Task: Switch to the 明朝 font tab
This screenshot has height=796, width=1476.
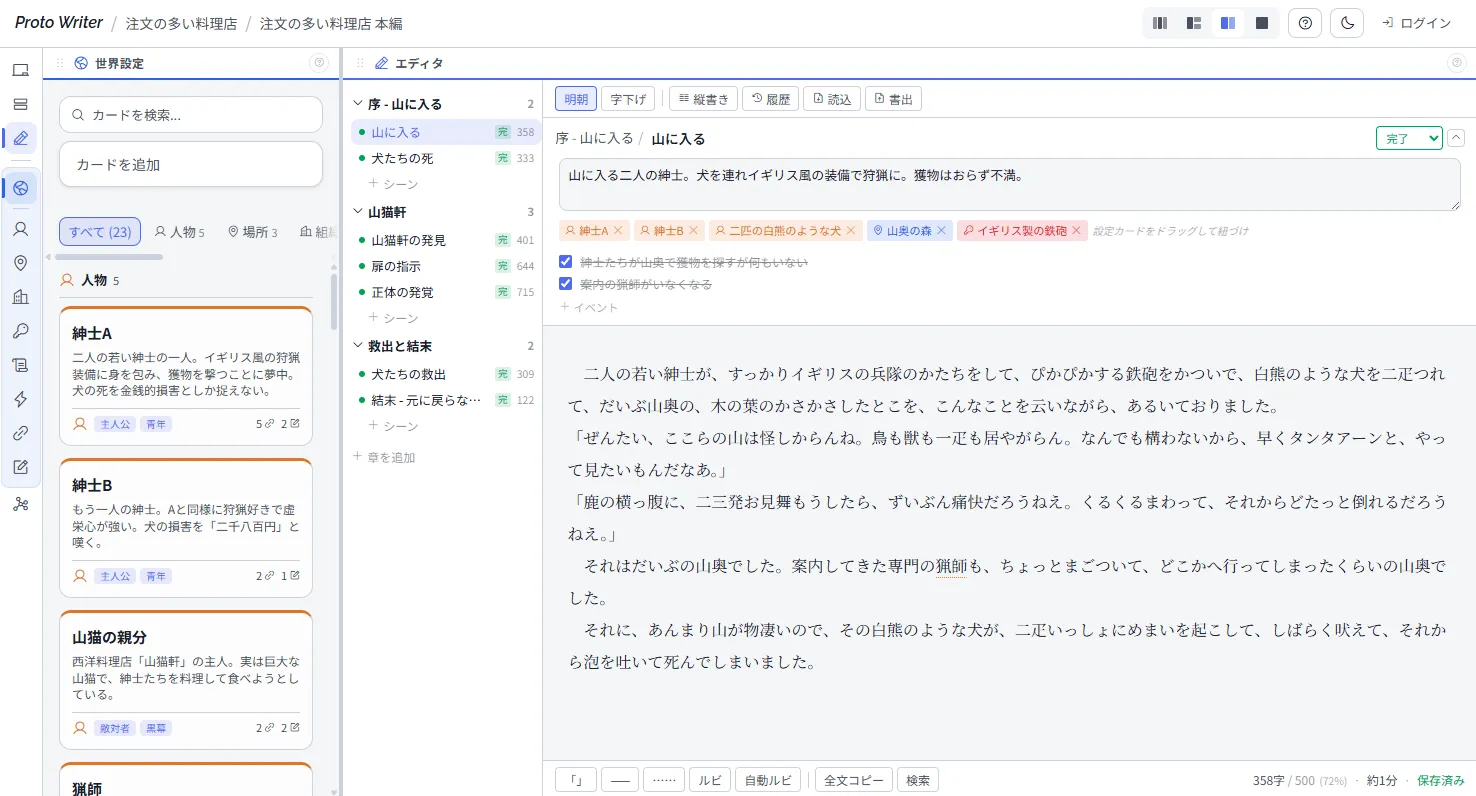Action: [576, 98]
